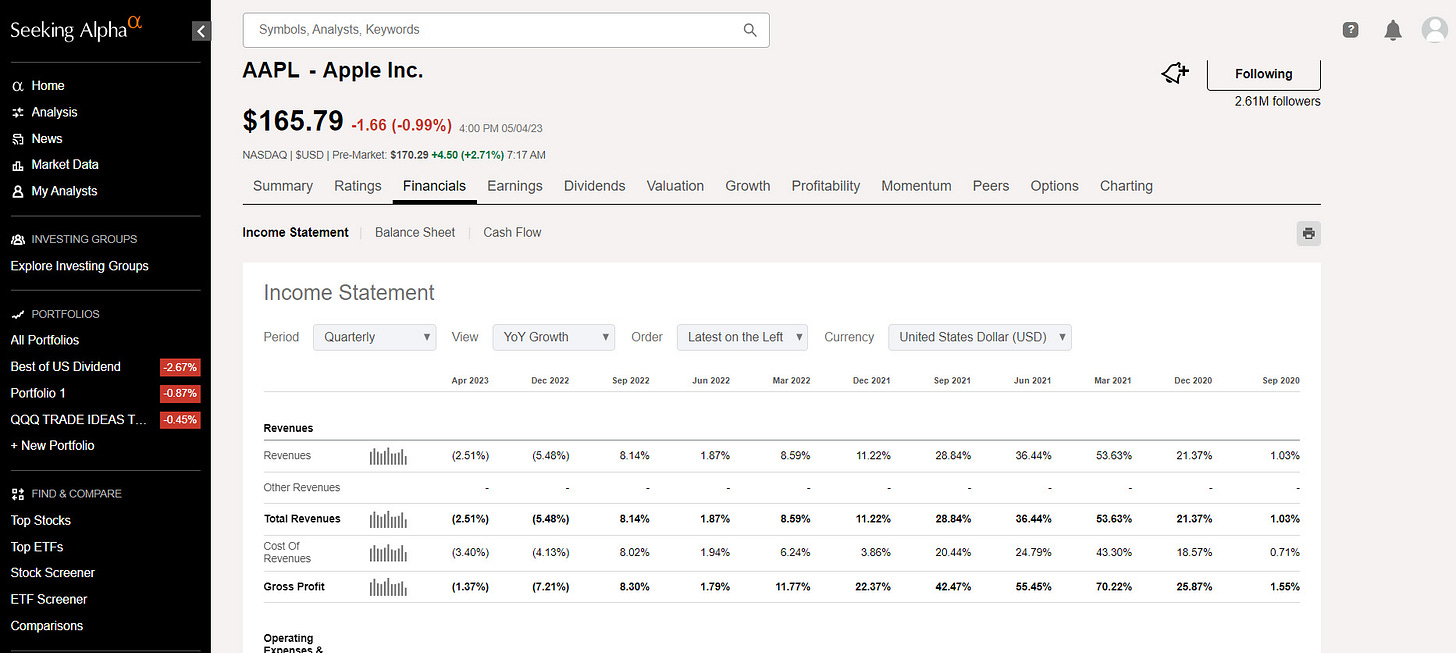Open Portfolio 1
Screen dimensions: 1456x653
click(38, 393)
